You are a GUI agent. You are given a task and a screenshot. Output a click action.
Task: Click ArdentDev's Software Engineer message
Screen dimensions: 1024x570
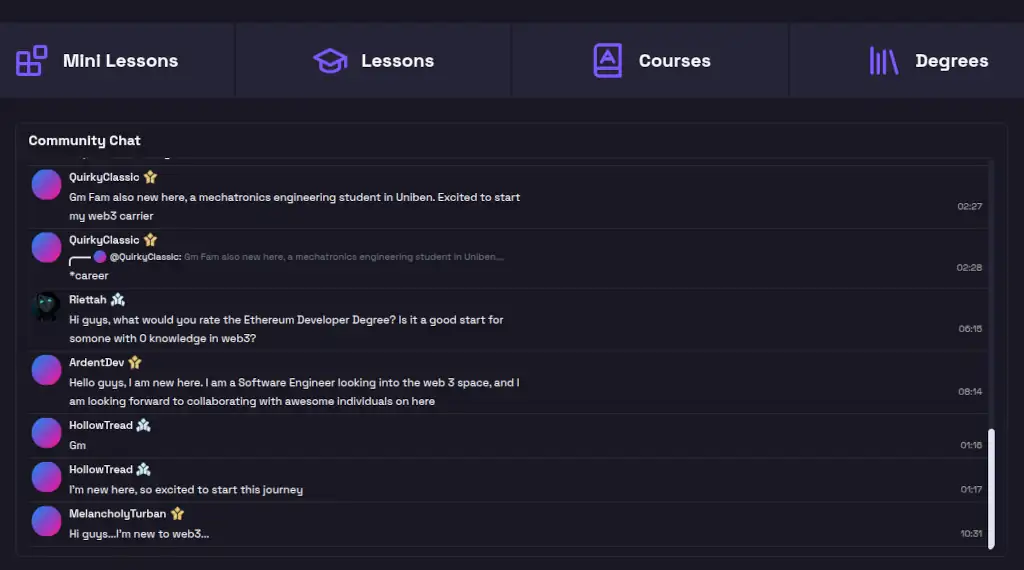coord(294,392)
